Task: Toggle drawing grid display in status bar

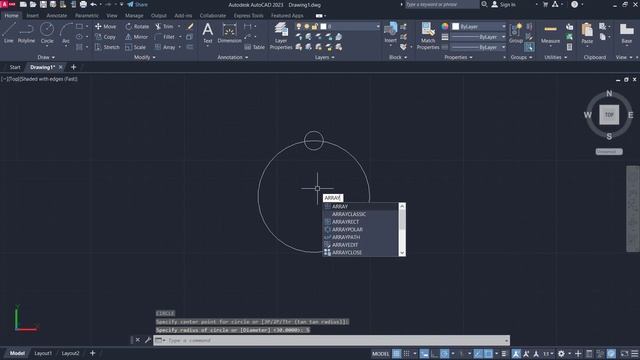Action: coord(396,353)
